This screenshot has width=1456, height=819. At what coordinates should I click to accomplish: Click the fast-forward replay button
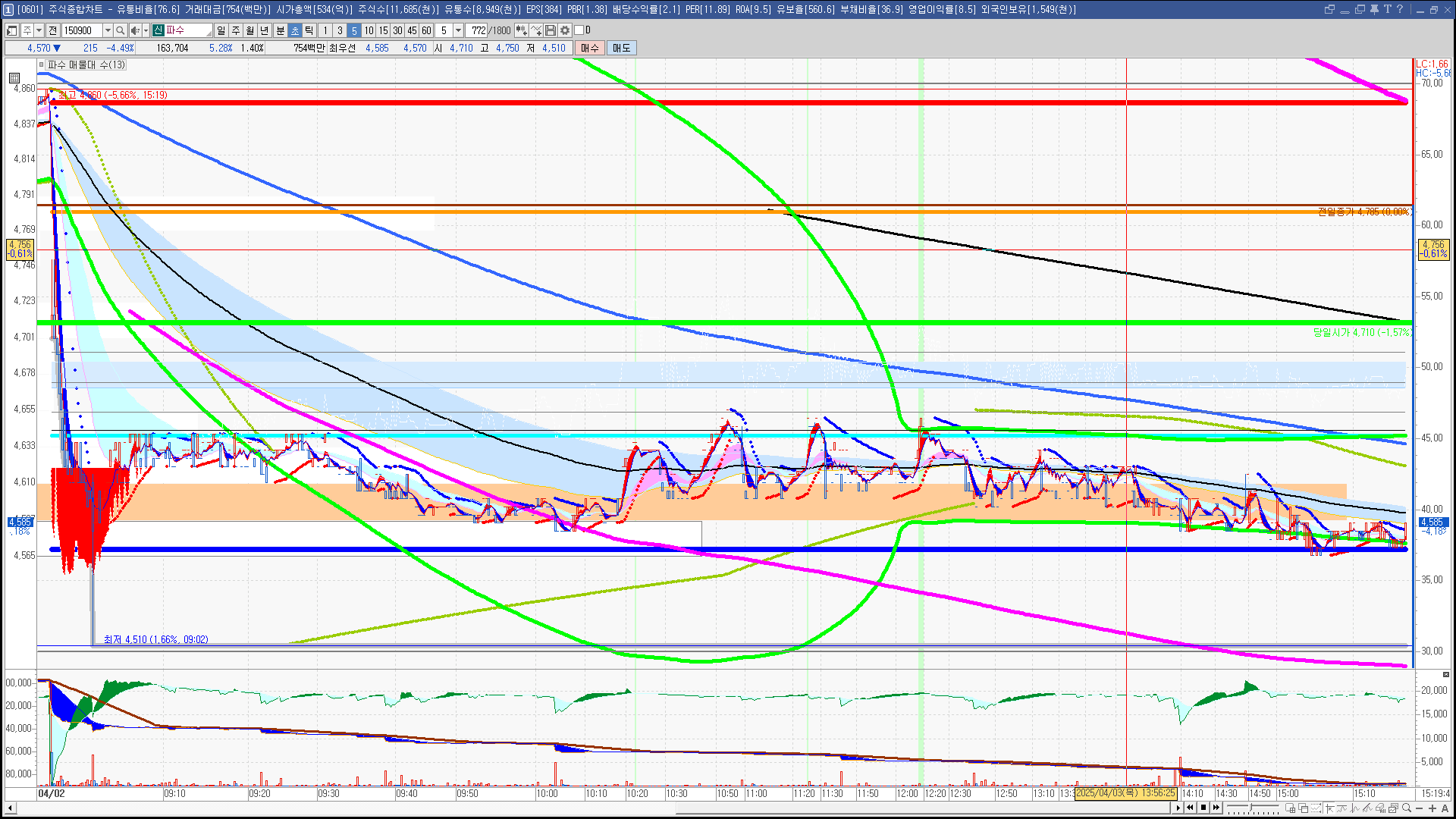click(x=1216, y=808)
